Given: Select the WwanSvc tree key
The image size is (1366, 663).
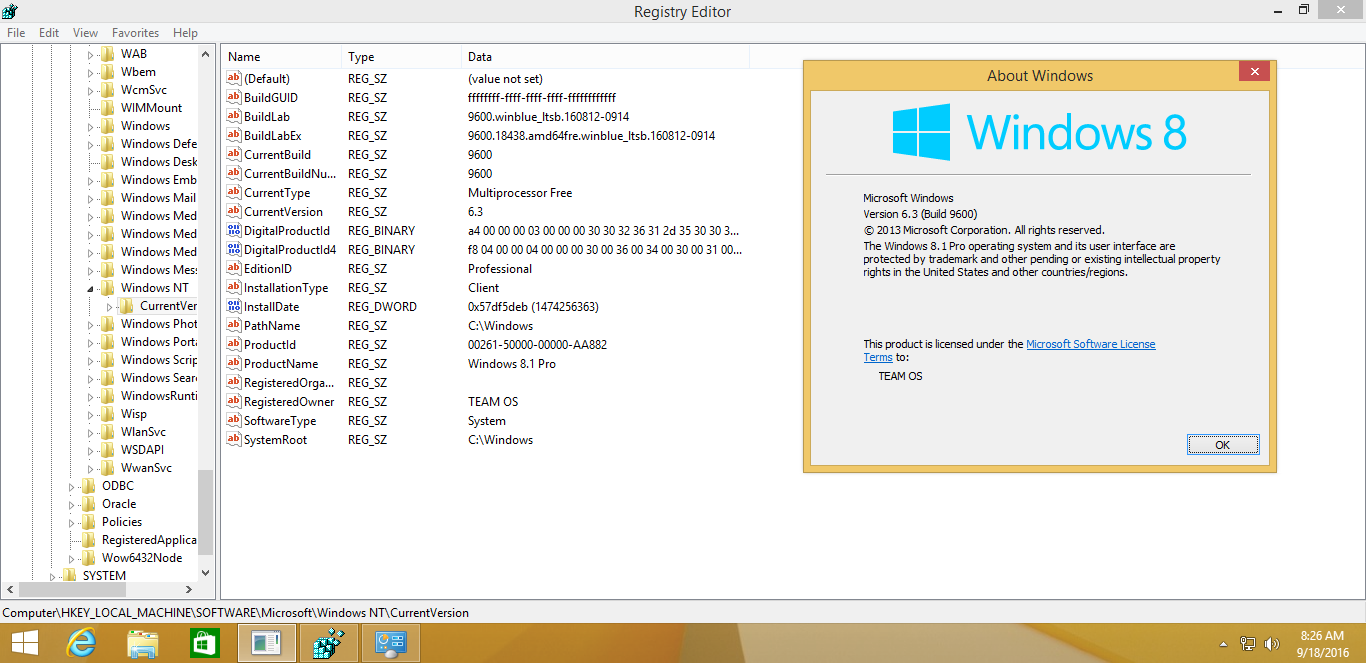Looking at the screenshot, I should (x=146, y=468).
